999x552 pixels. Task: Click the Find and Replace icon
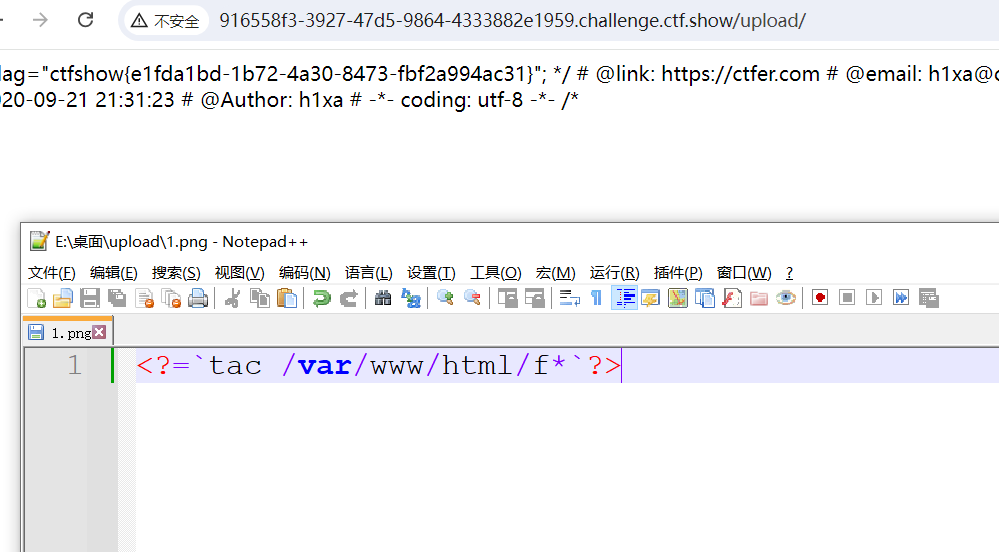point(411,298)
